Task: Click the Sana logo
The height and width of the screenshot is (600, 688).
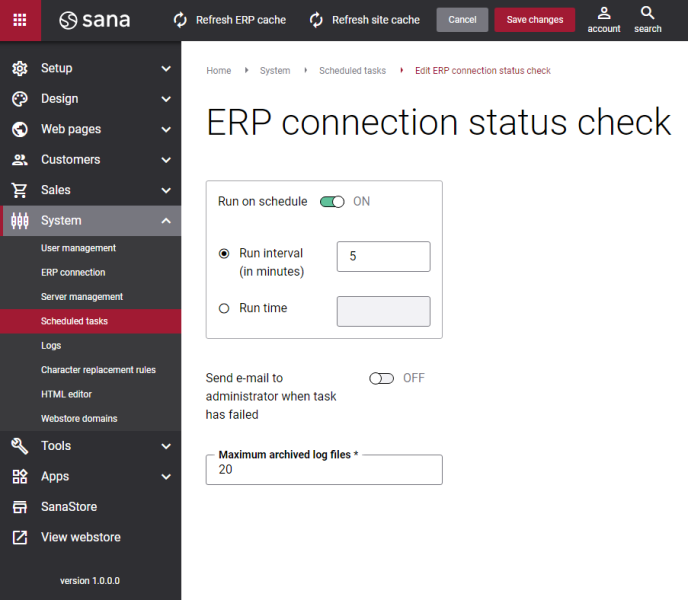Action: coord(94,20)
